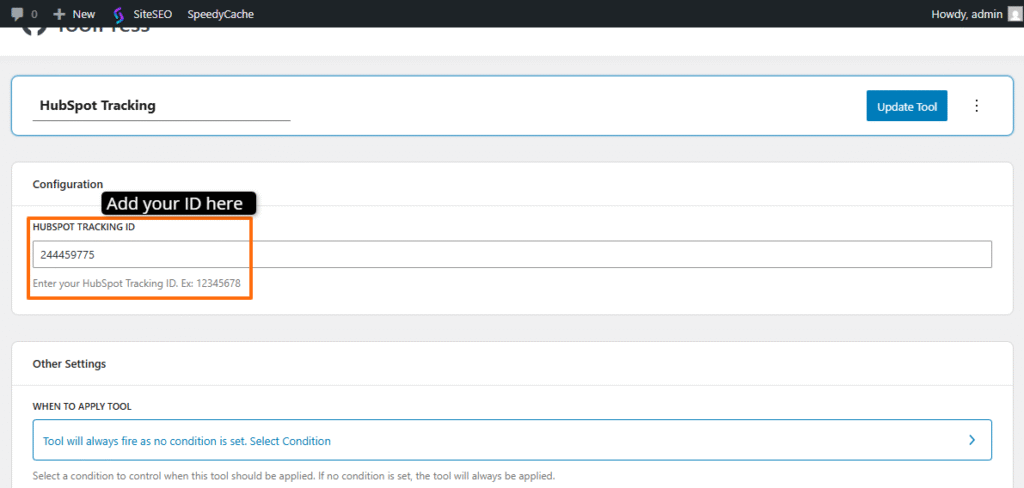Open the three-dot more options menu
1024x488 pixels.
click(x=976, y=106)
